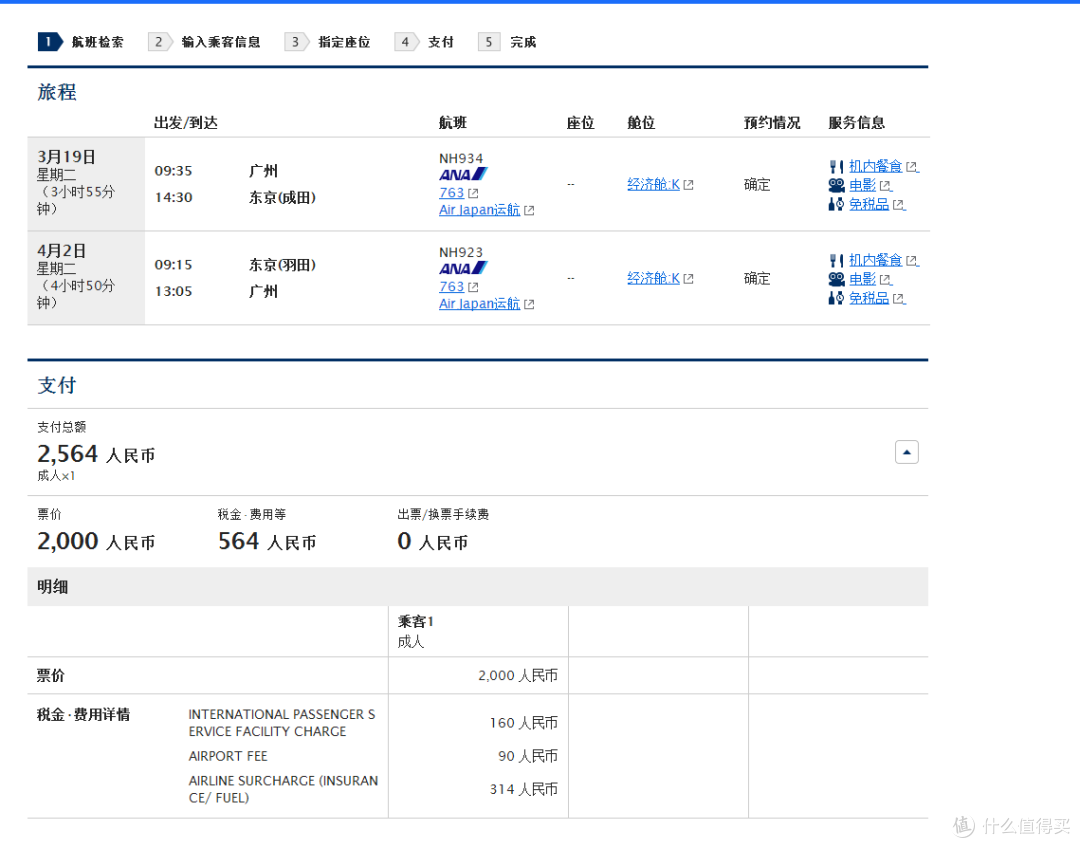The width and height of the screenshot is (1080, 848).
Task: Go to step 4 支付
Action: pos(424,42)
